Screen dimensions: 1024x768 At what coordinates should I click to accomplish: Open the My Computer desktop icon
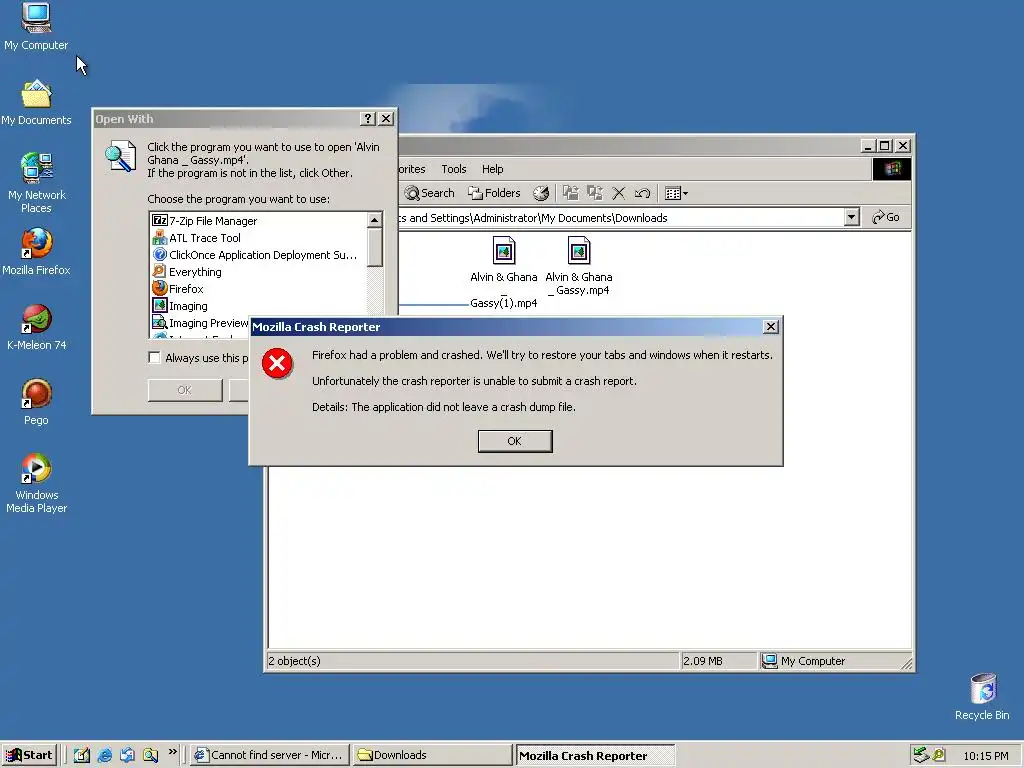pos(36,27)
